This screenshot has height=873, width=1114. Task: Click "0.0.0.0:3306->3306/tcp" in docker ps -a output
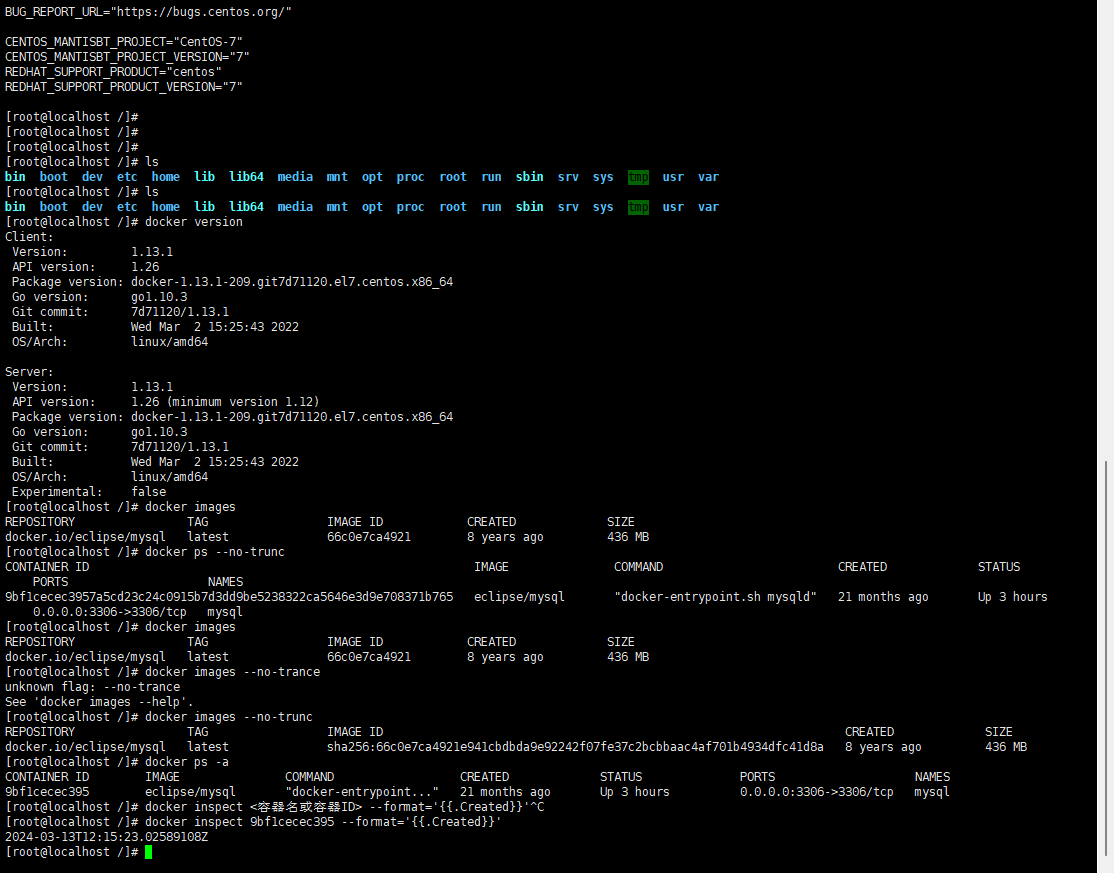pyautogui.click(x=816, y=791)
